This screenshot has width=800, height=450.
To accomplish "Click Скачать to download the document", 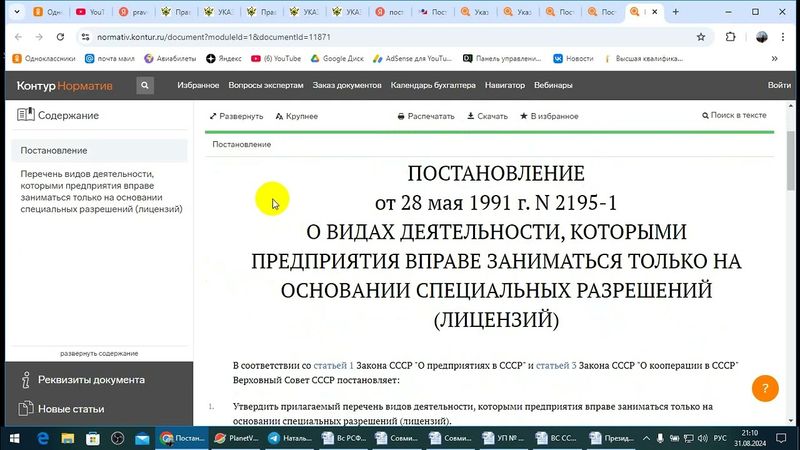I will click(487, 116).
